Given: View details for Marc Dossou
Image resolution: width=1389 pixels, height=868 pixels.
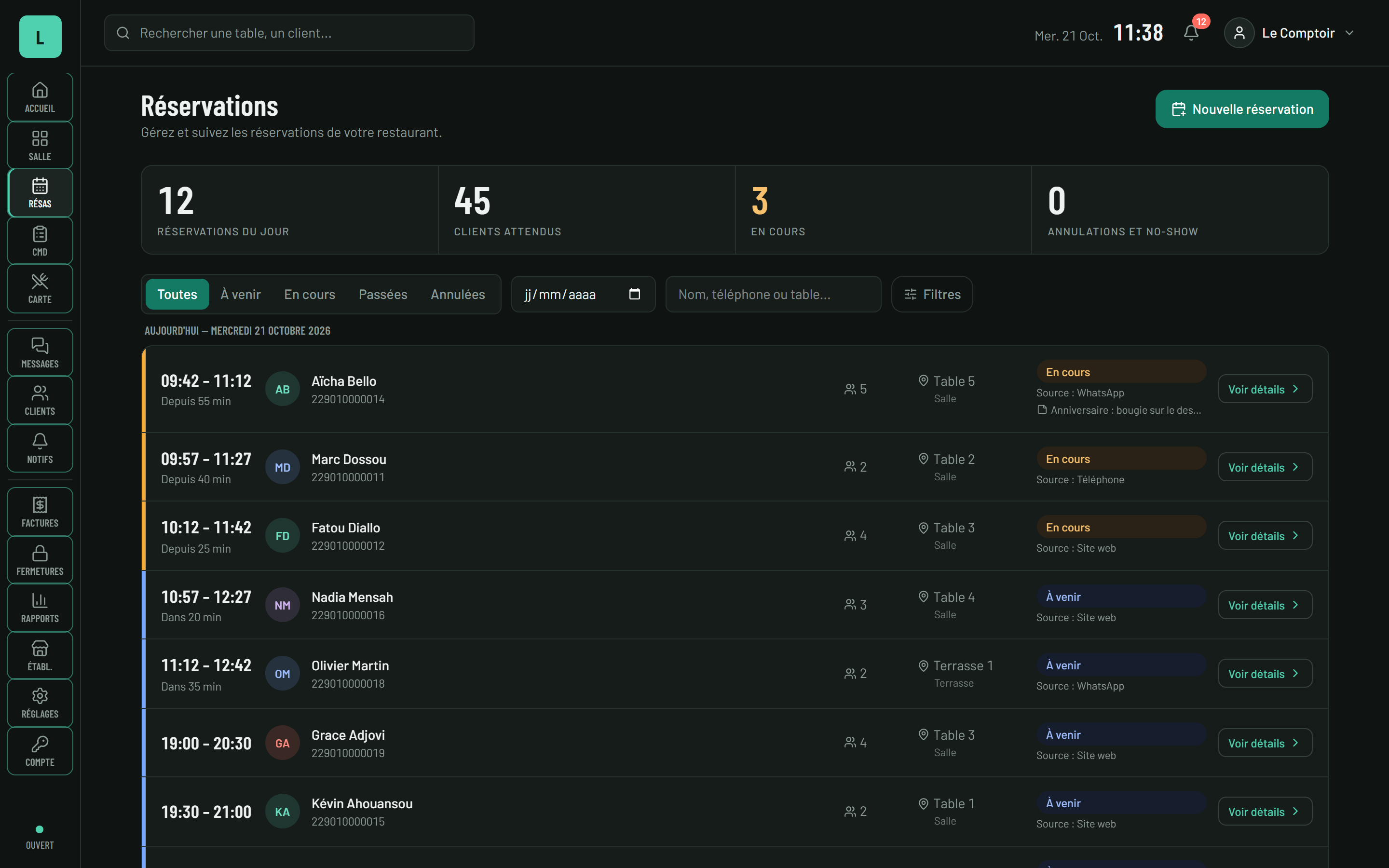Looking at the screenshot, I should click(1265, 467).
